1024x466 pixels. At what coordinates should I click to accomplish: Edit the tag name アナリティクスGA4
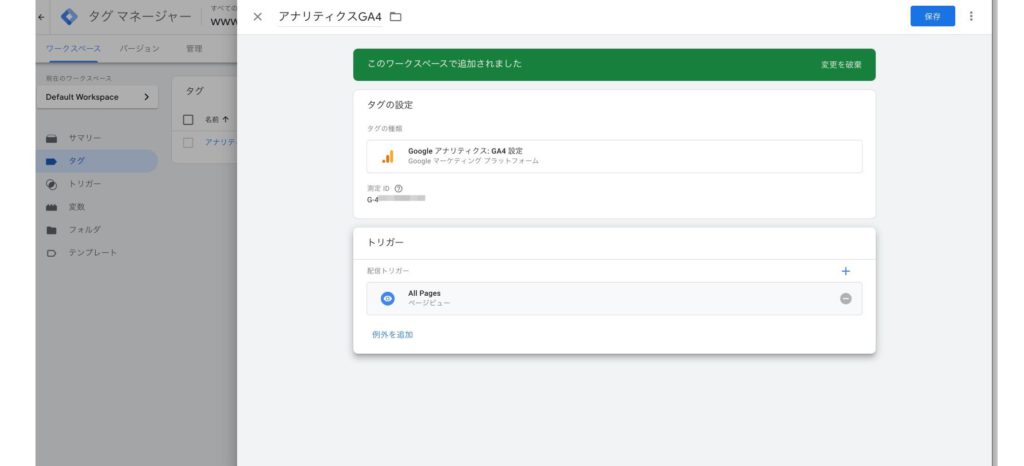click(x=330, y=17)
